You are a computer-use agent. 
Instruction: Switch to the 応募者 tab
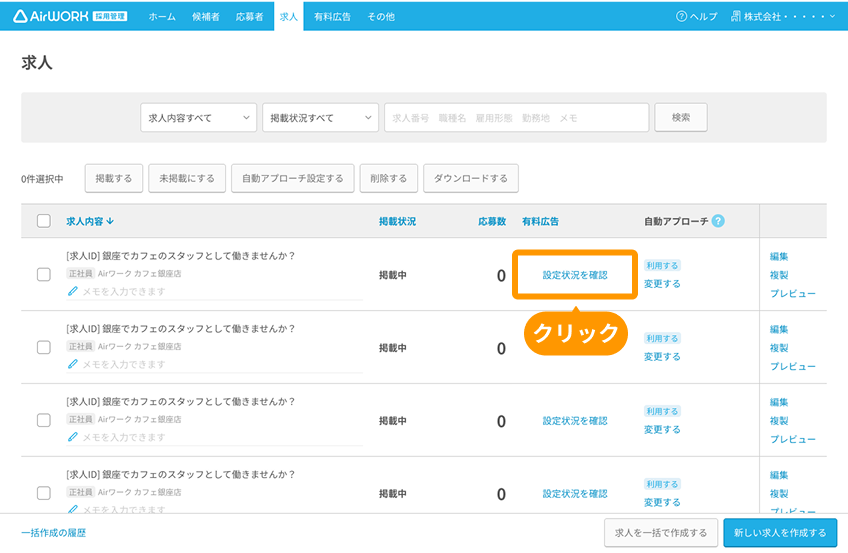point(249,17)
